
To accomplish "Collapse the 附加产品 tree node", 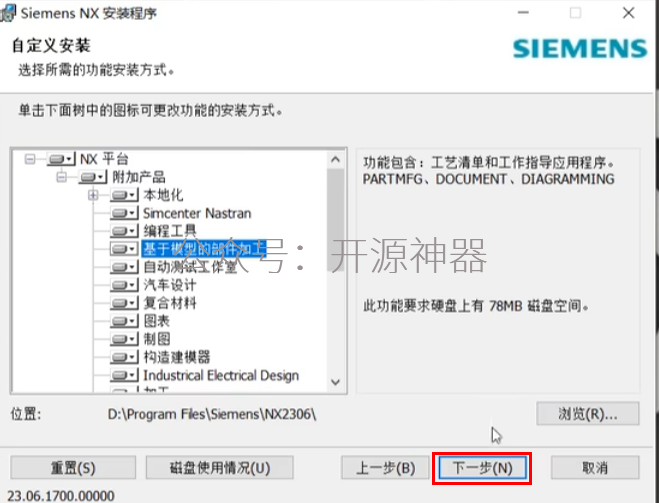I will [x=61, y=177].
